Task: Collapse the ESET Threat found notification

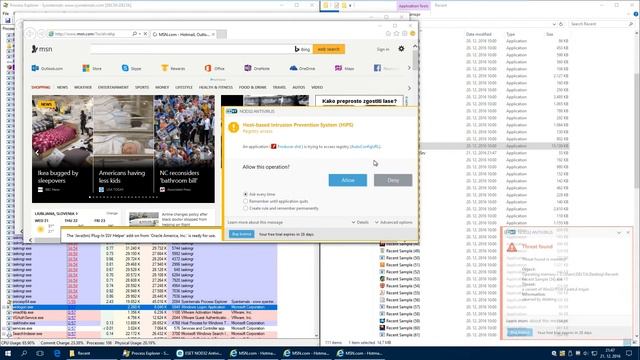Action: click(x=619, y=232)
